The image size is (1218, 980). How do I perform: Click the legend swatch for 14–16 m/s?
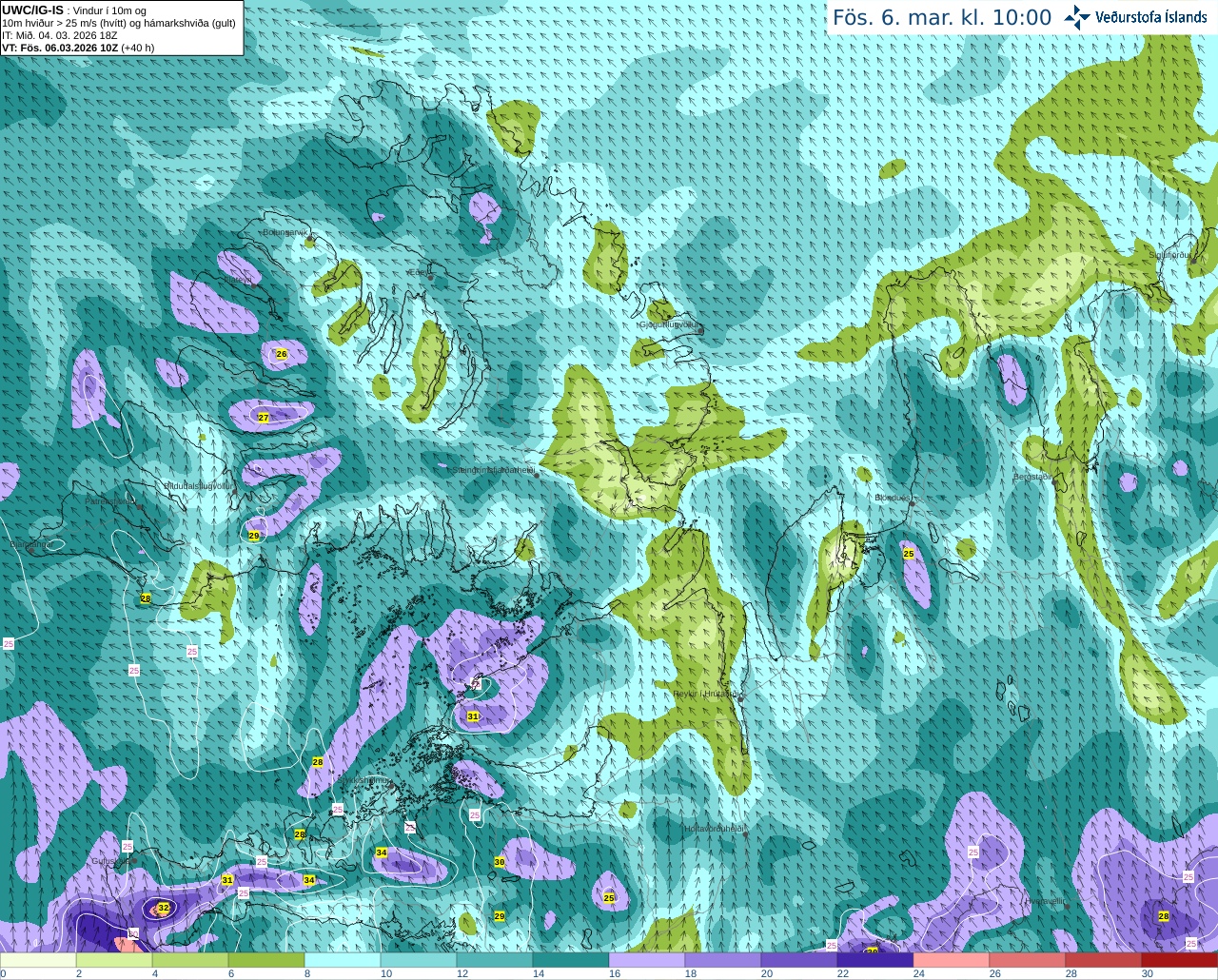click(571, 960)
